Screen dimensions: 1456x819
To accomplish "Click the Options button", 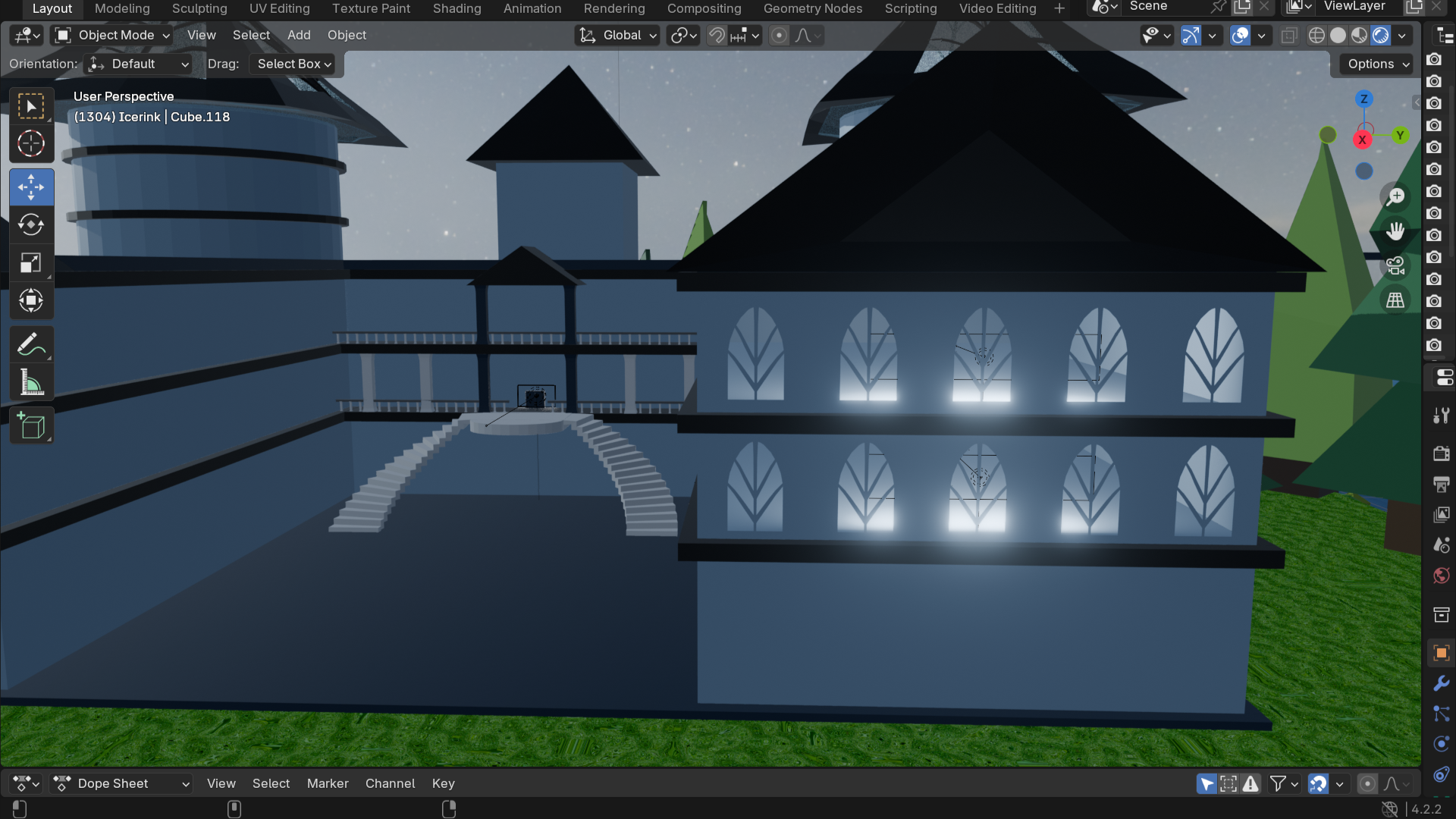I will point(1378,64).
